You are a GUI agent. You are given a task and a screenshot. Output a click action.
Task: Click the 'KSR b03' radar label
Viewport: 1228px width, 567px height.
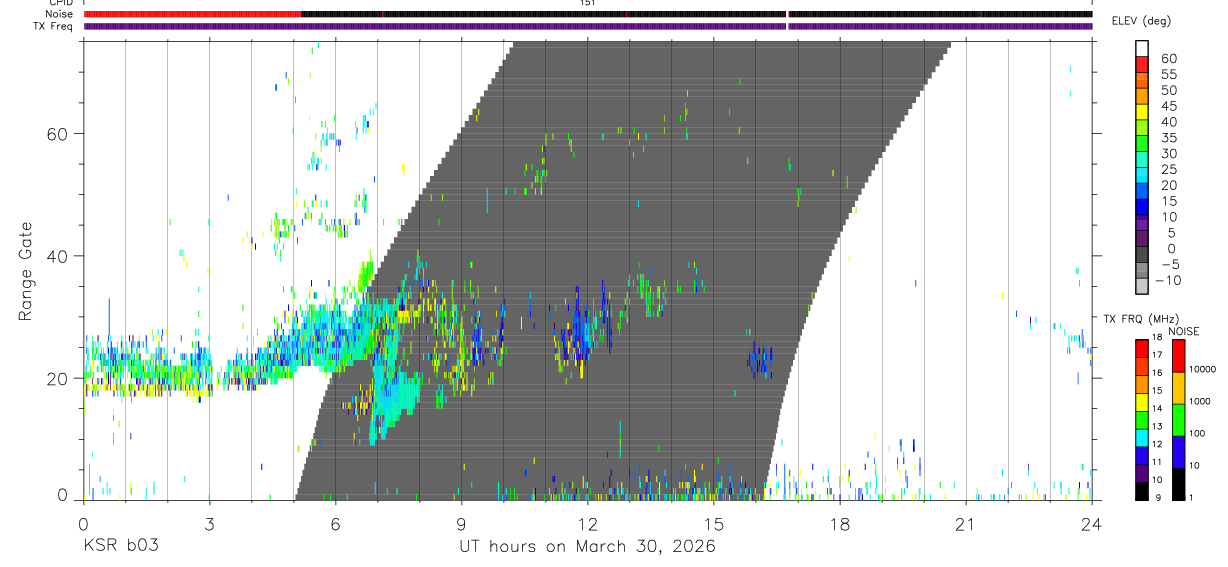[x=119, y=546]
